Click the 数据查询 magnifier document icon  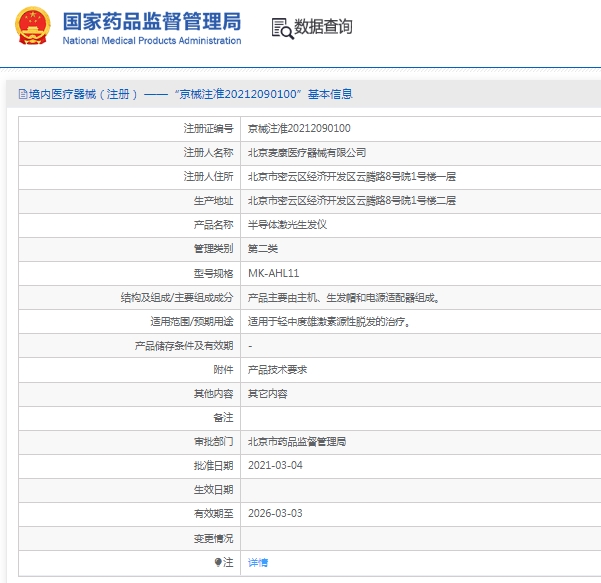pos(282,28)
